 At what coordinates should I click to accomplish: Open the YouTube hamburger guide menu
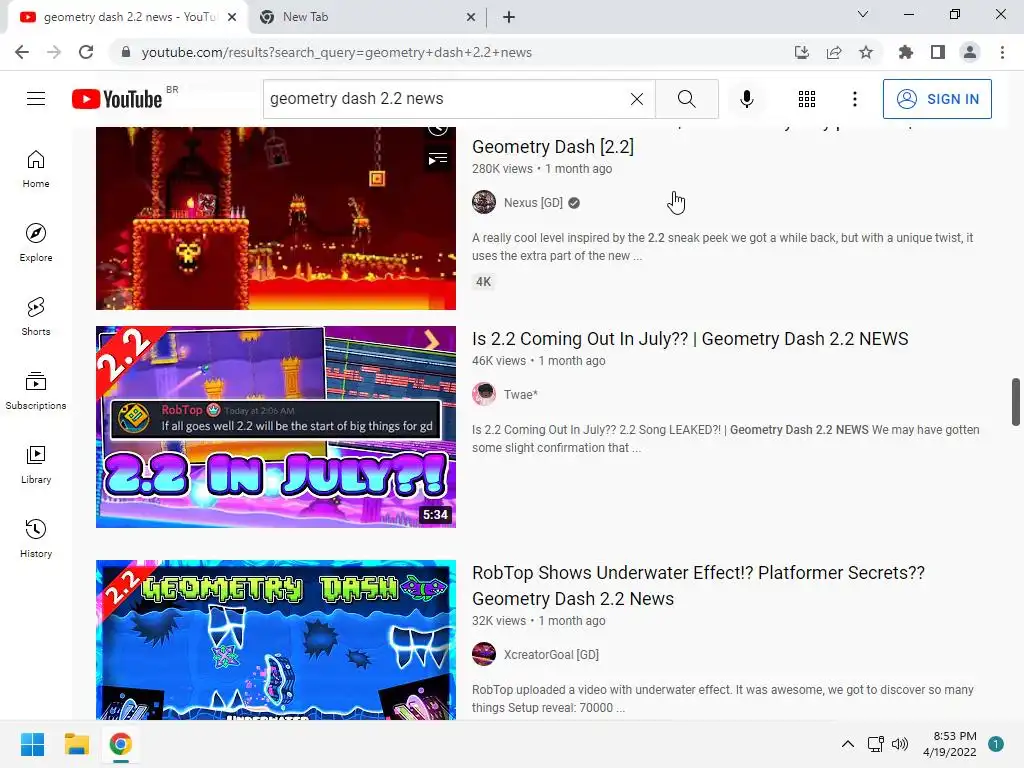(36, 99)
